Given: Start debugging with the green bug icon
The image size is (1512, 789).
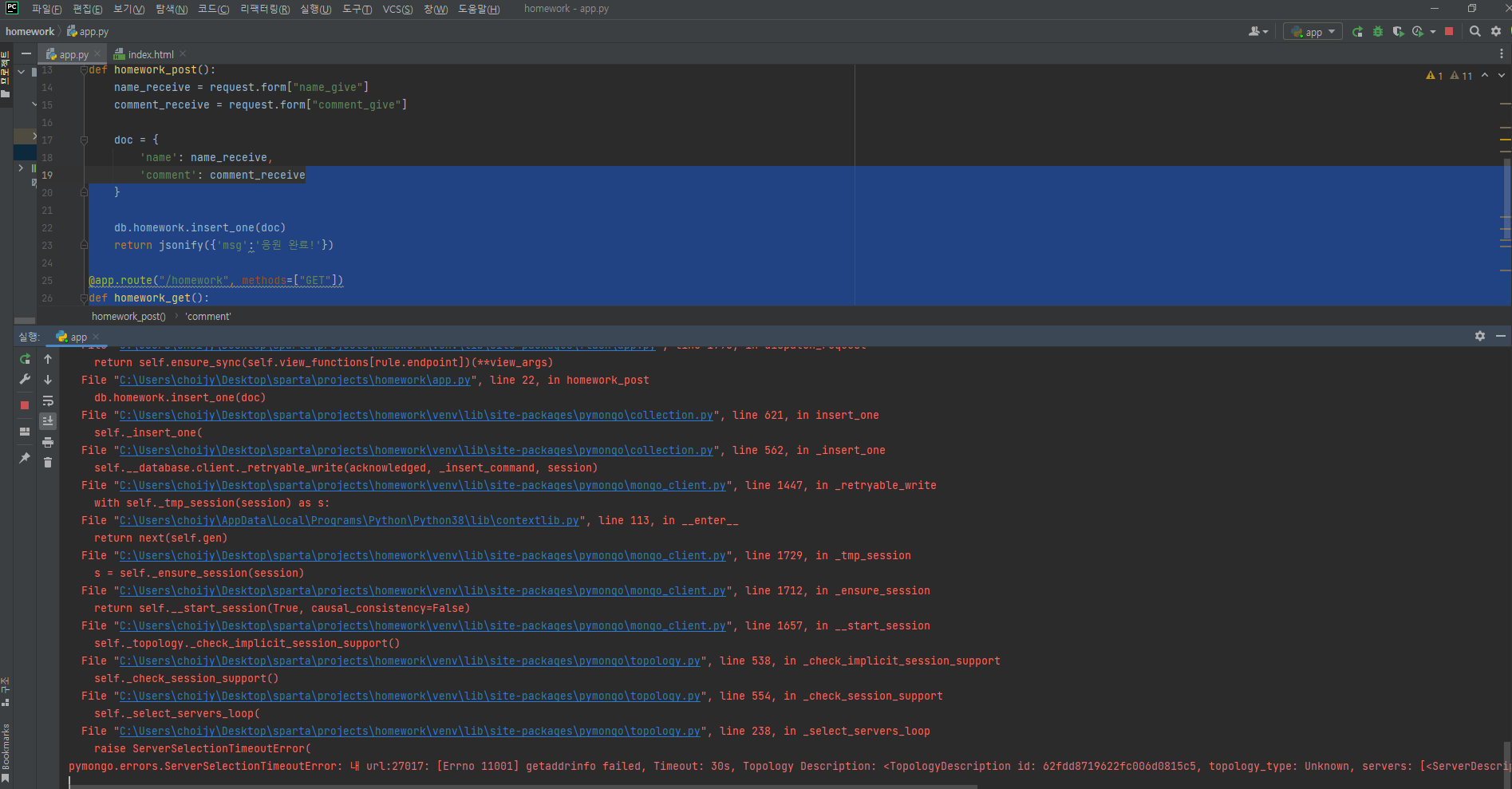Looking at the screenshot, I should pyautogui.click(x=1378, y=32).
